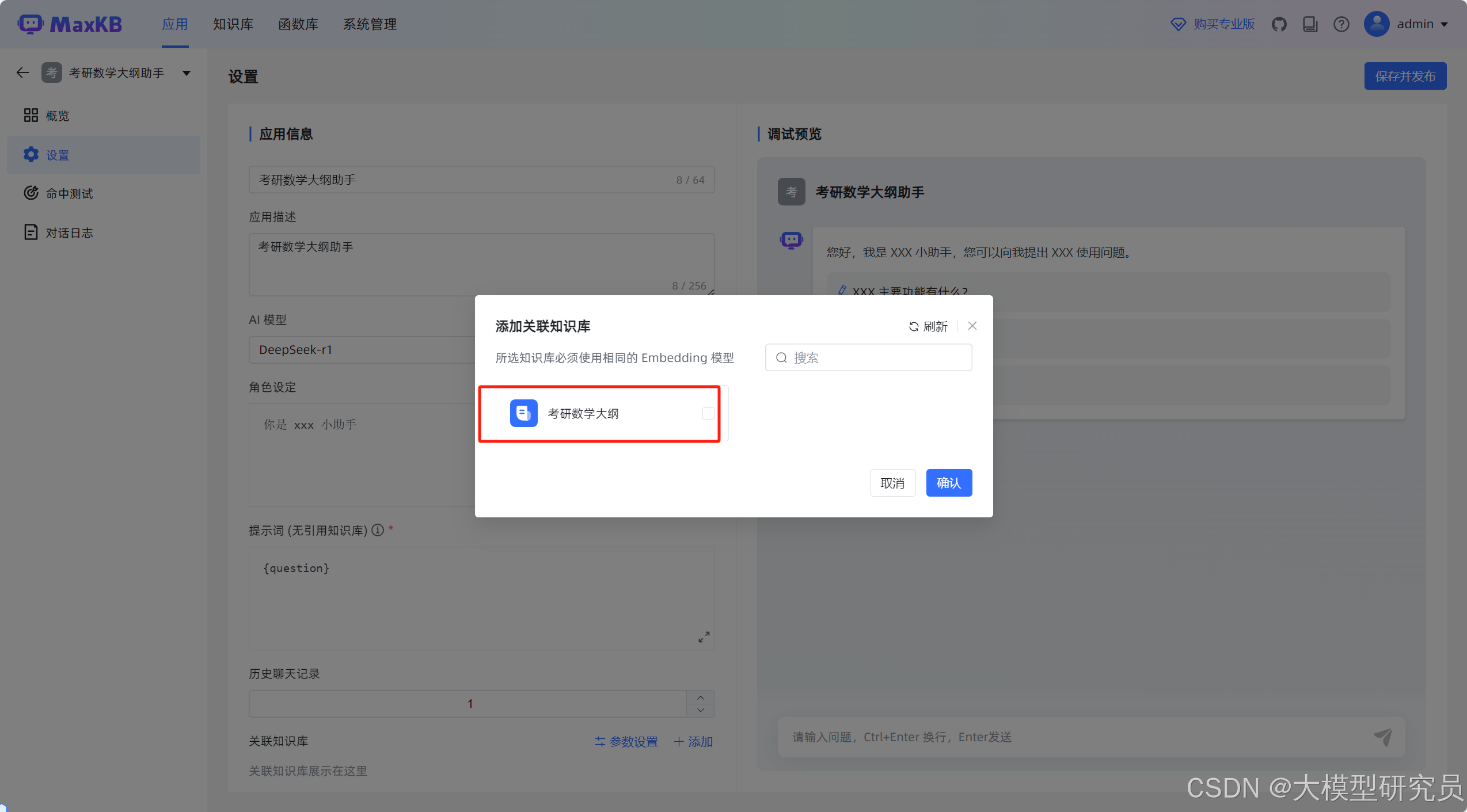Click the refresh icon in dialog
The height and width of the screenshot is (812, 1467).
click(x=913, y=326)
